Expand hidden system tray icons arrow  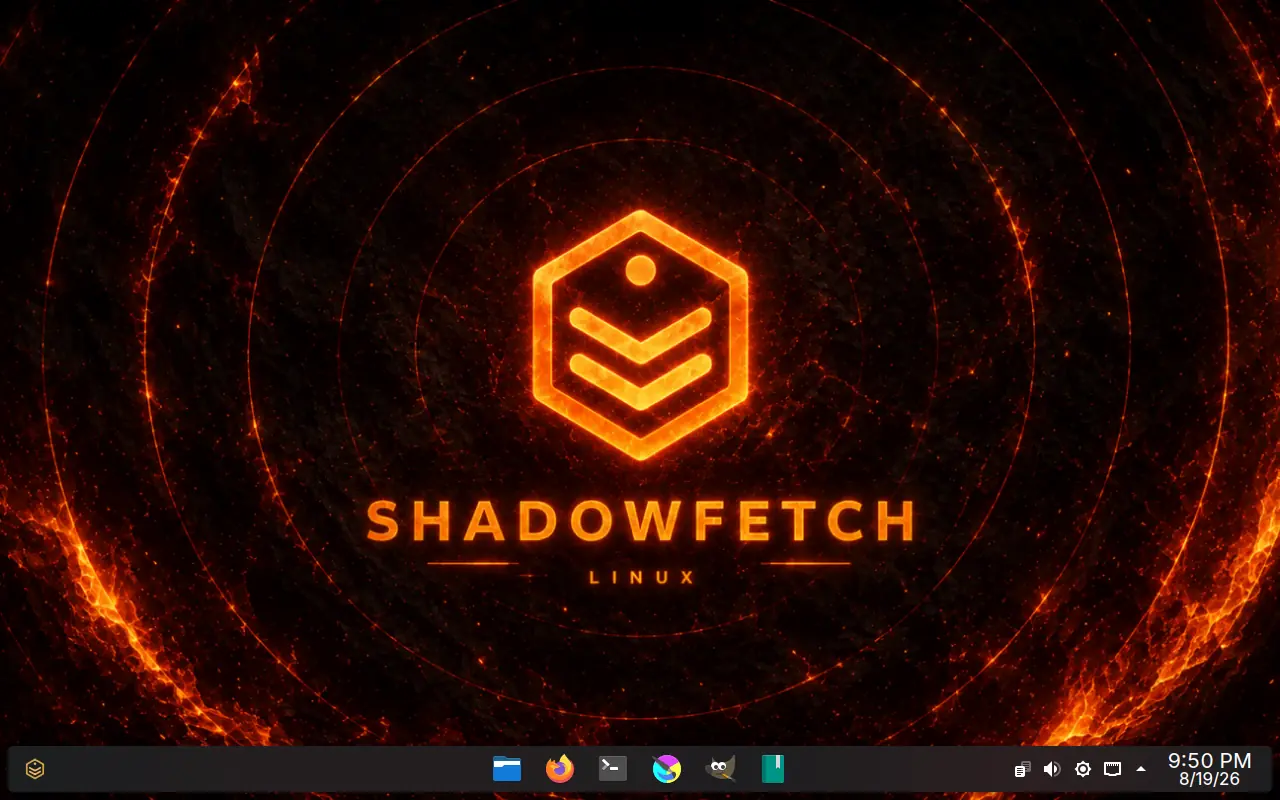tap(1141, 769)
